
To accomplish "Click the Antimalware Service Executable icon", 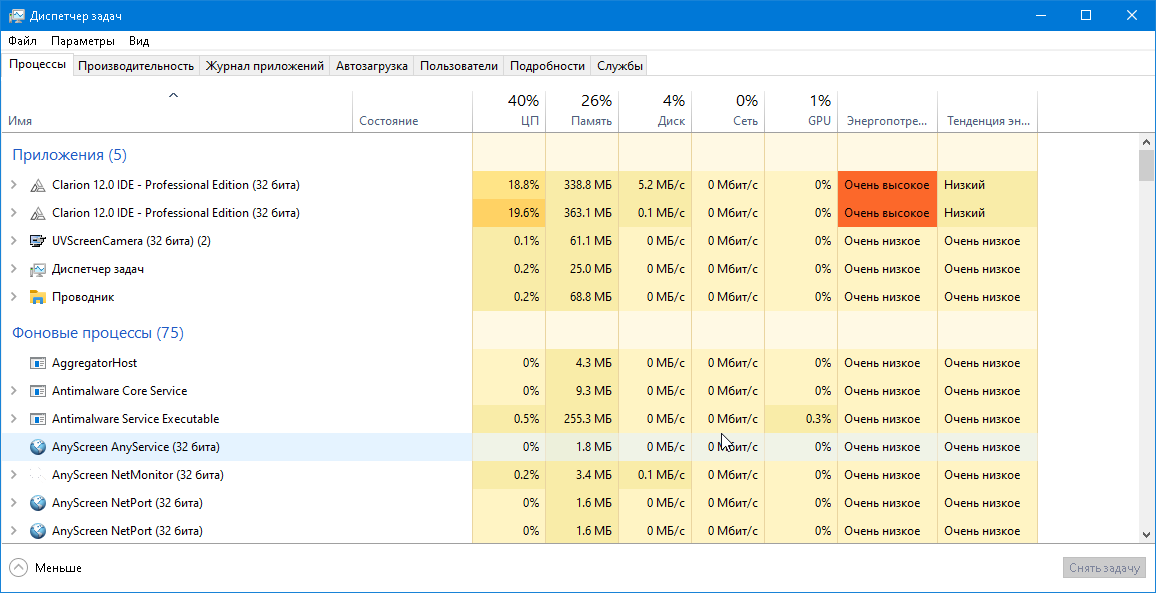I will click(38, 419).
